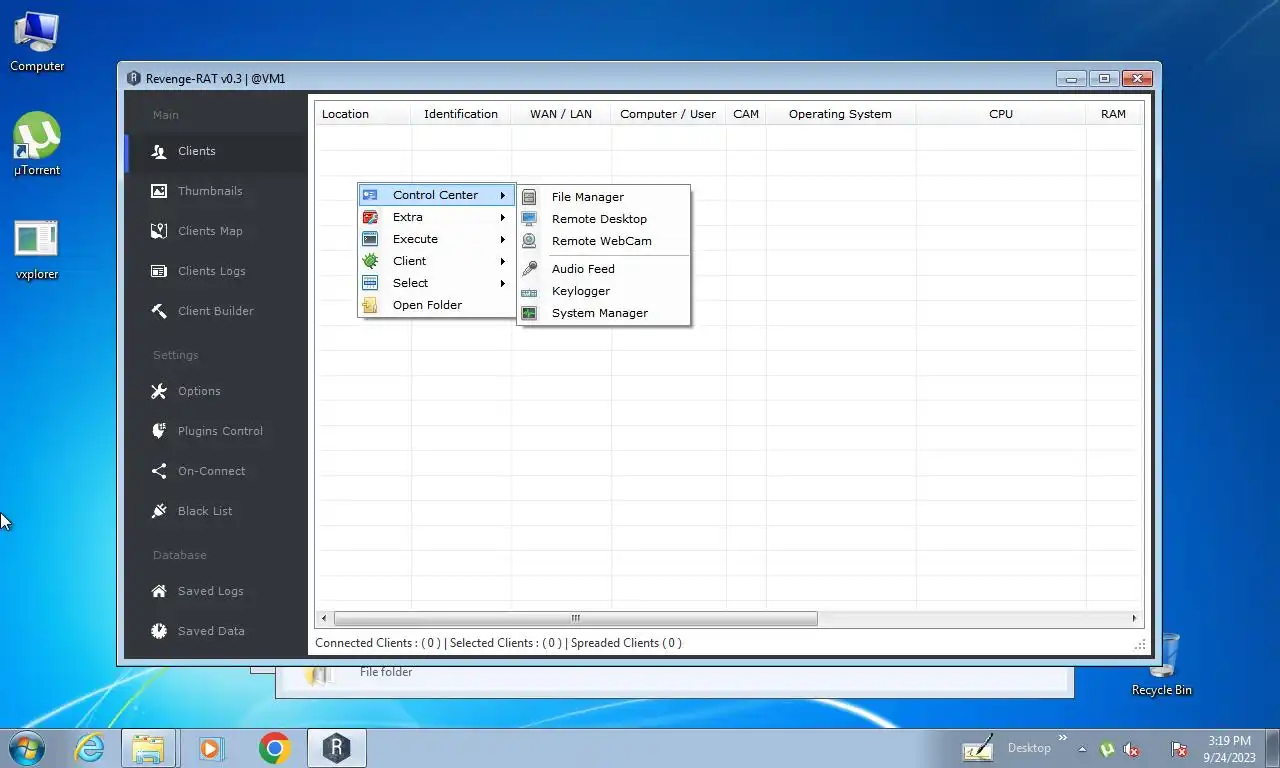The width and height of the screenshot is (1280, 768).
Task: Click the CAM column header
Action: [x=746, y=114]
